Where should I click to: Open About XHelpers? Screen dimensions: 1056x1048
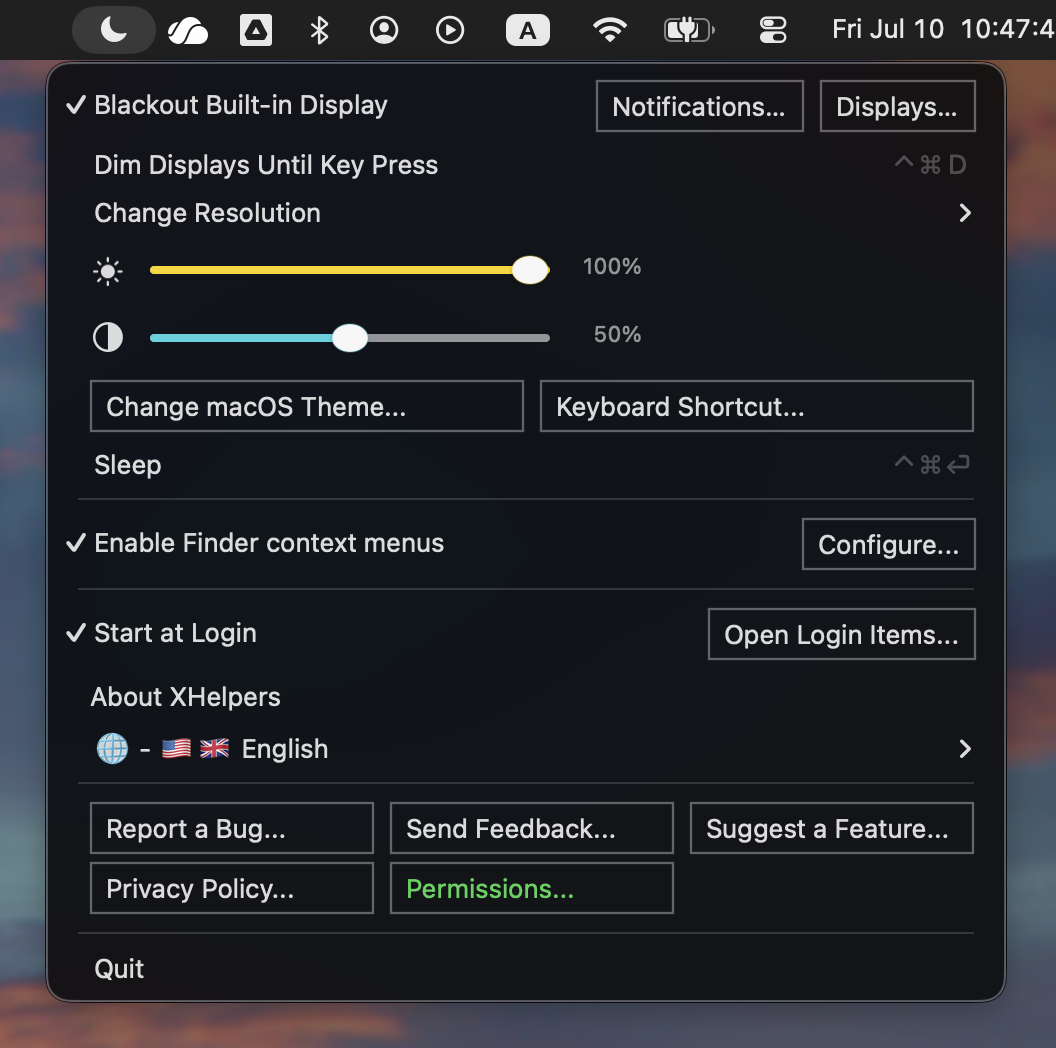click(x=185, y=697)
